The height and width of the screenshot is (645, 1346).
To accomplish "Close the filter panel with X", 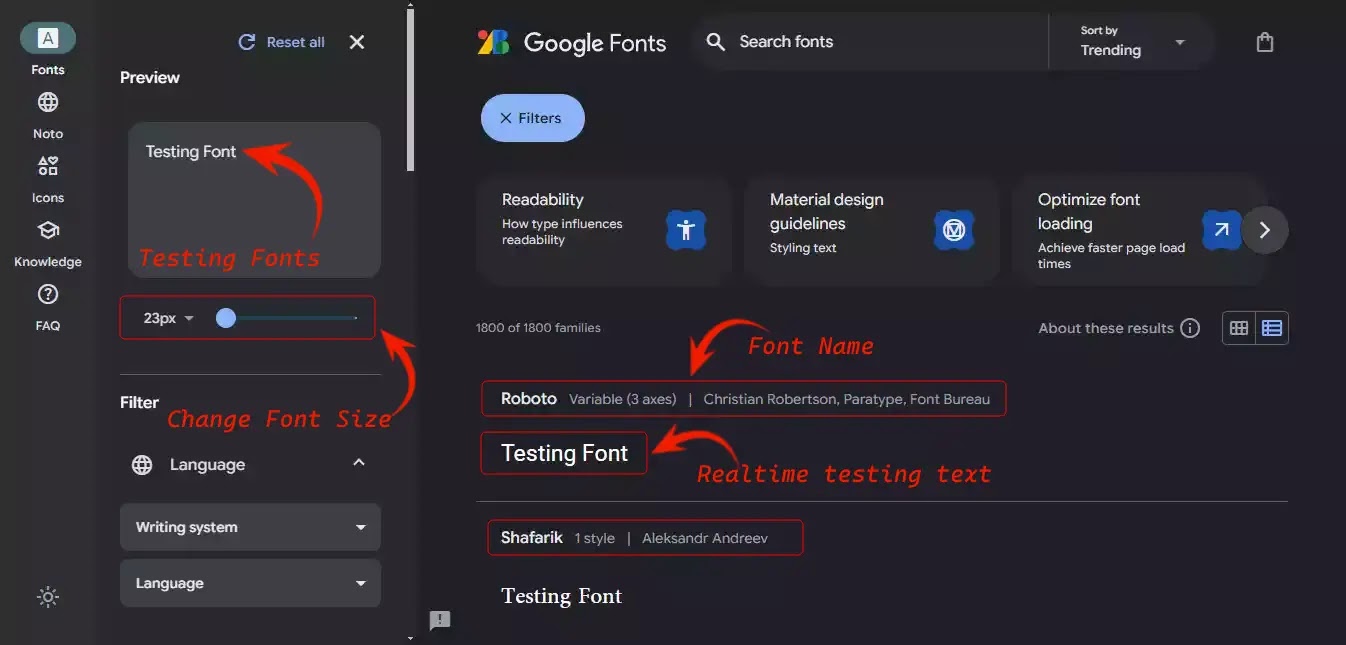I will pos(357,42).
